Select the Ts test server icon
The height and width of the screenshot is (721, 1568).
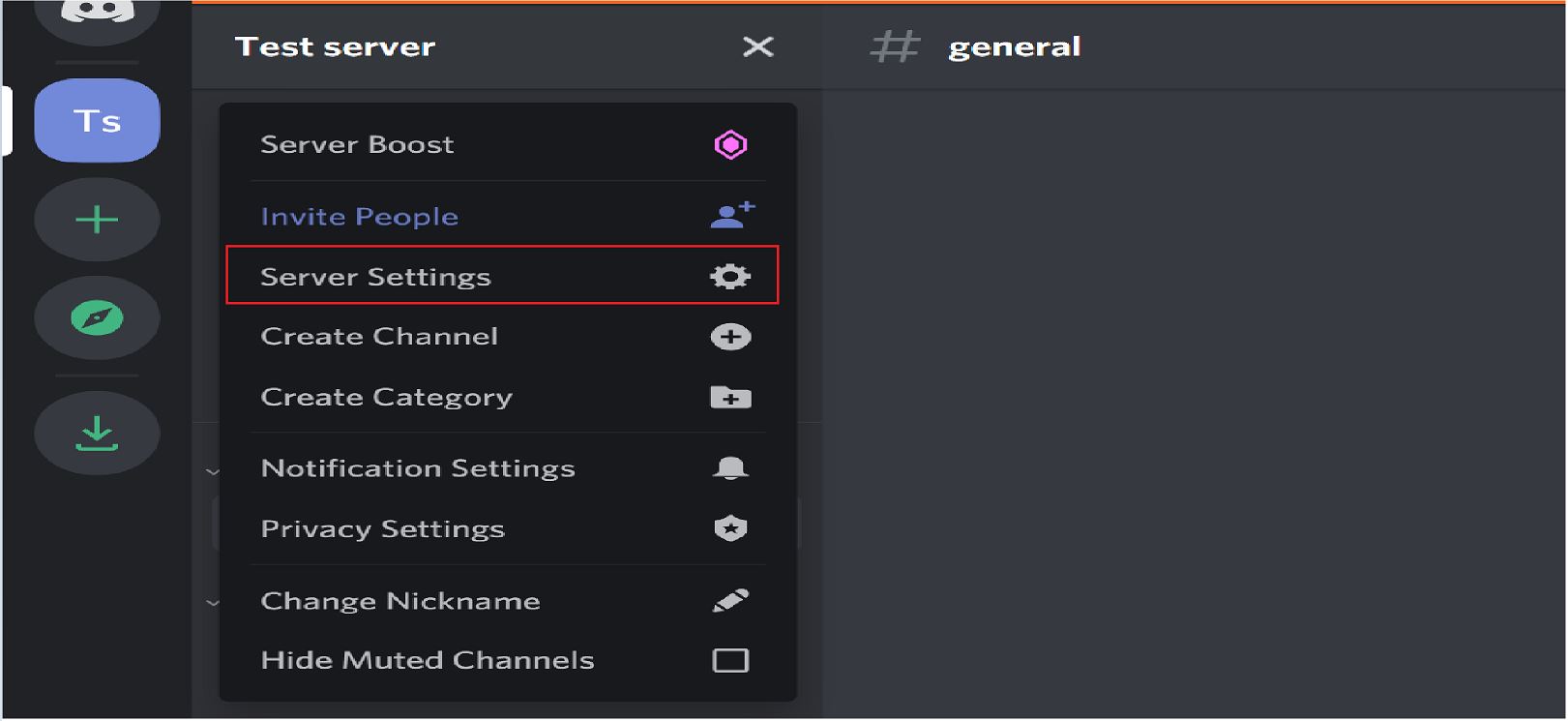click(97, 121)
